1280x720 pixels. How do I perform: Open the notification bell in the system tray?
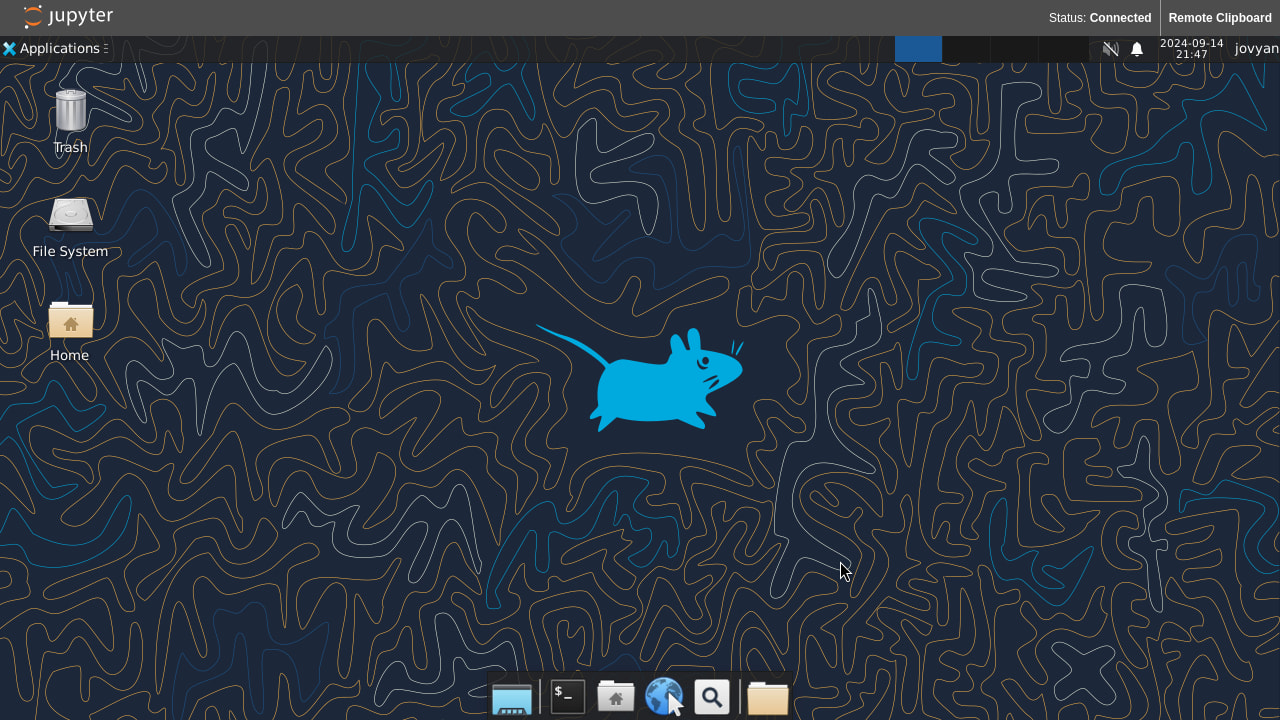click(1137, 48)
